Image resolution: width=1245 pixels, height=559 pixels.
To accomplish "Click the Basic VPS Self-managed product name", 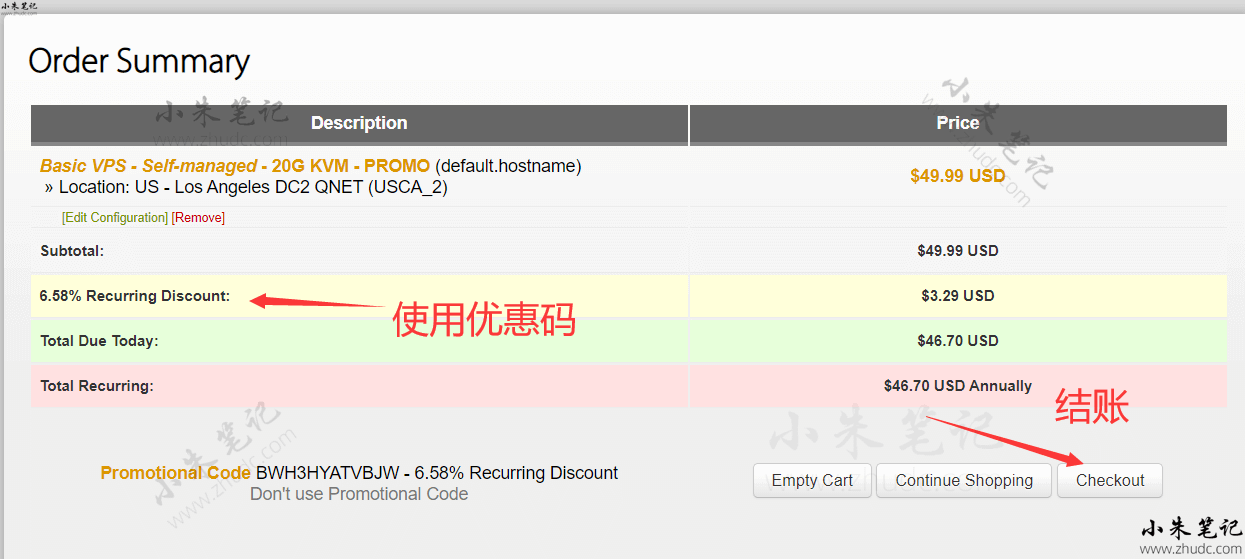I will point(235,166).
